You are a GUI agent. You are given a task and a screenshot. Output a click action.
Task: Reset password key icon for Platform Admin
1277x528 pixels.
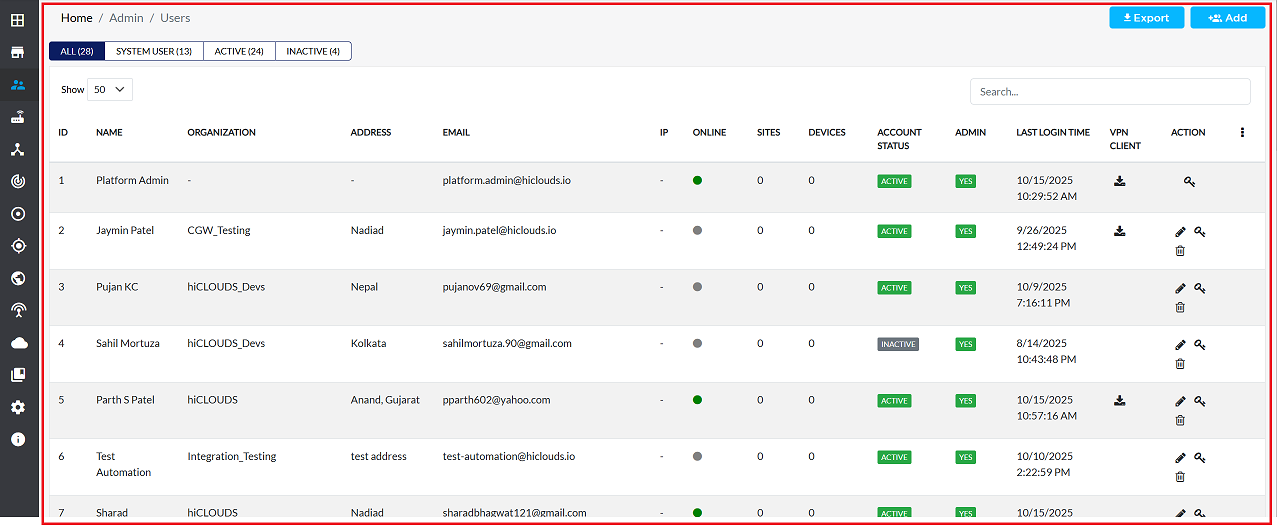(x=1189, y=182)
